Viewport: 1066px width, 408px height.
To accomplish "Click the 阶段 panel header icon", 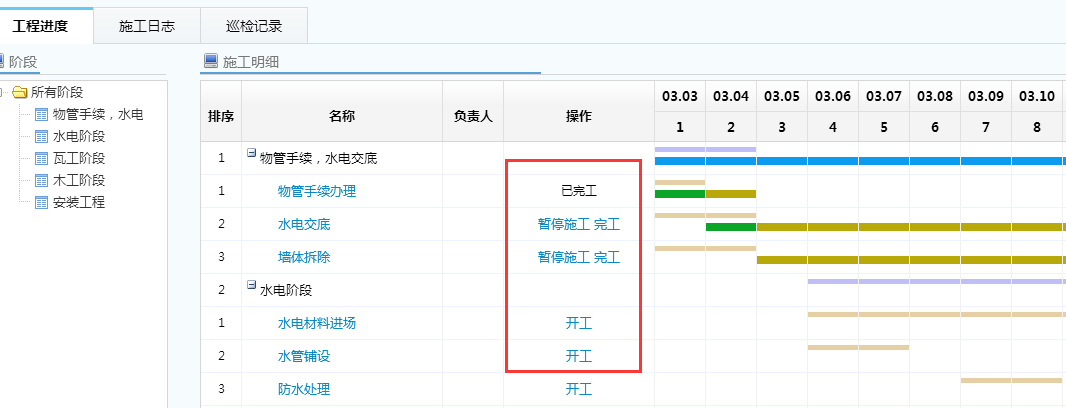I will tap(3, 61).
